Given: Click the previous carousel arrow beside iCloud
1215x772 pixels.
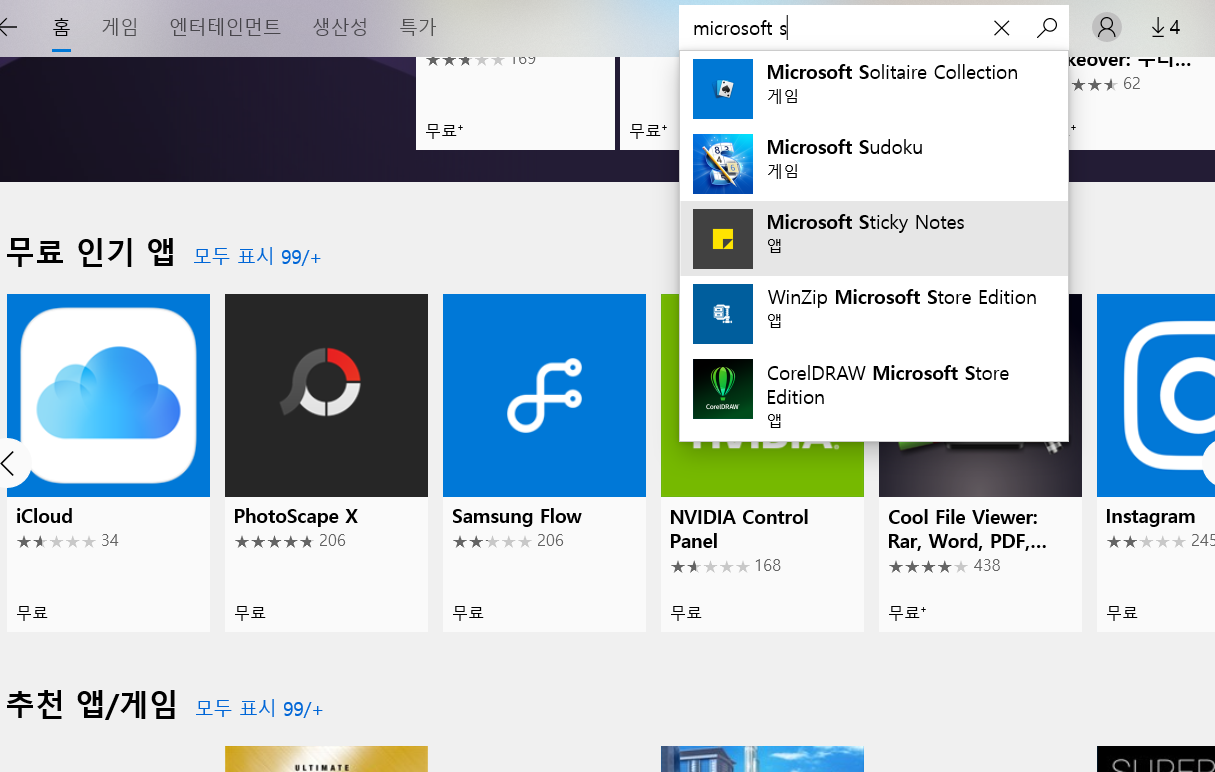Looking at the screenshot, I should click(10, 463).
